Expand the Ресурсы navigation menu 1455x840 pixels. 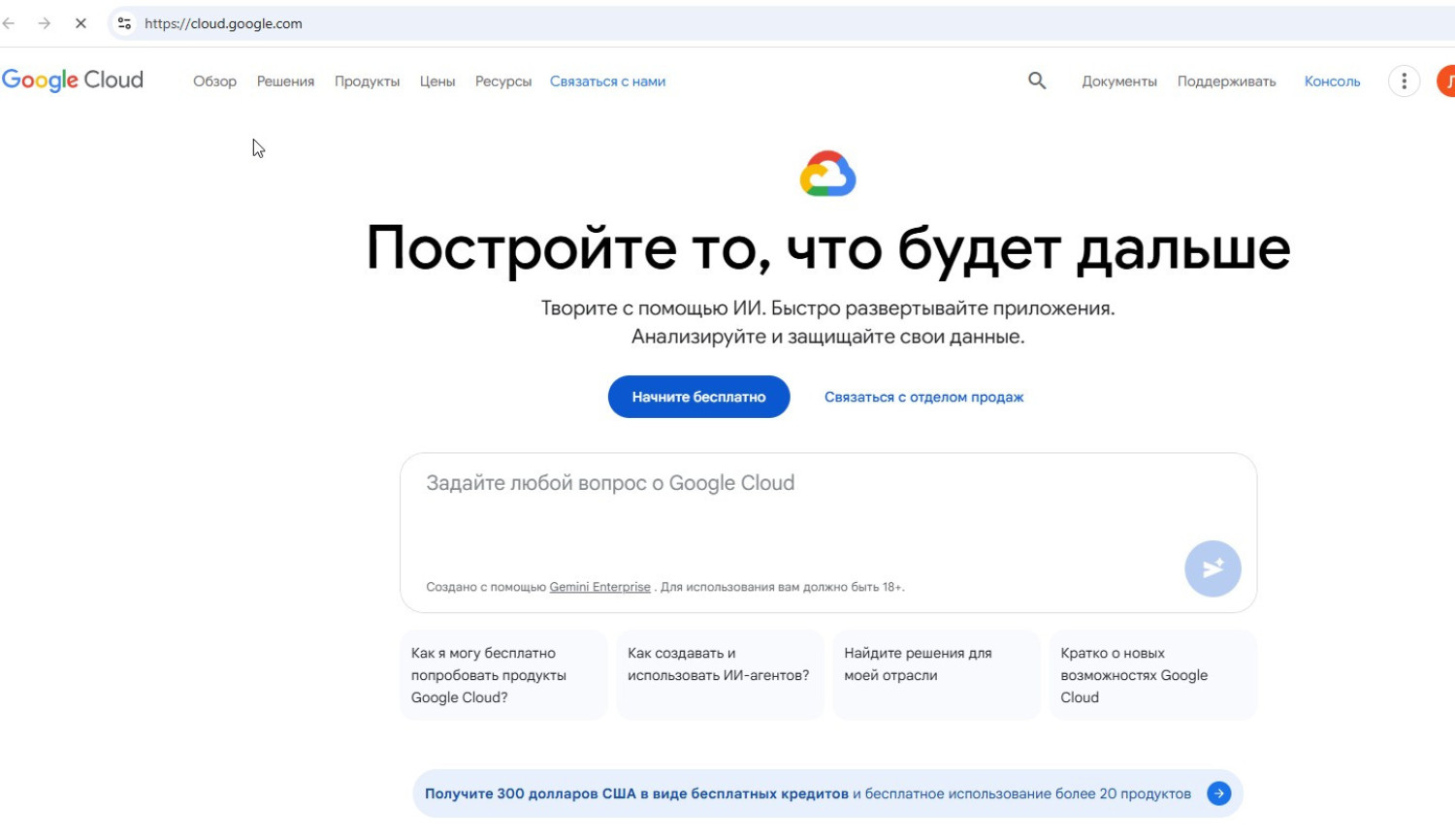tap(502, 81)
